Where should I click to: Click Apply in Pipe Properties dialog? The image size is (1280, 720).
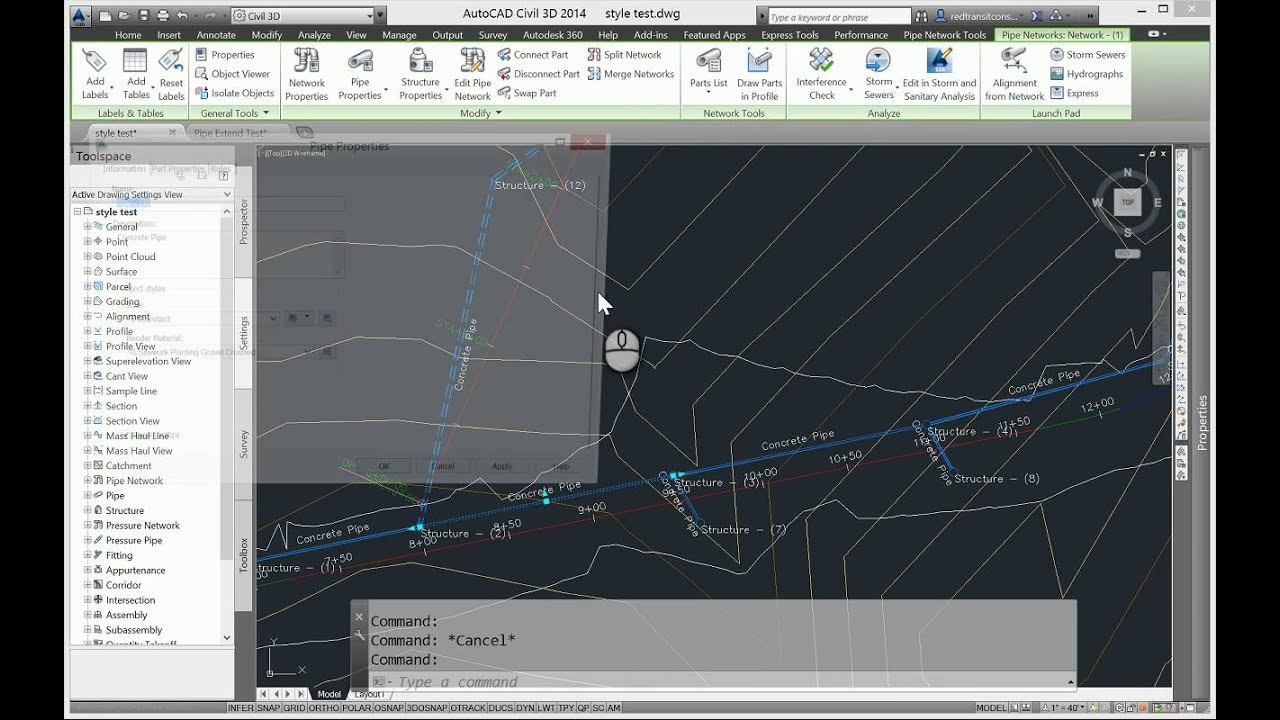tap(502, 466)
